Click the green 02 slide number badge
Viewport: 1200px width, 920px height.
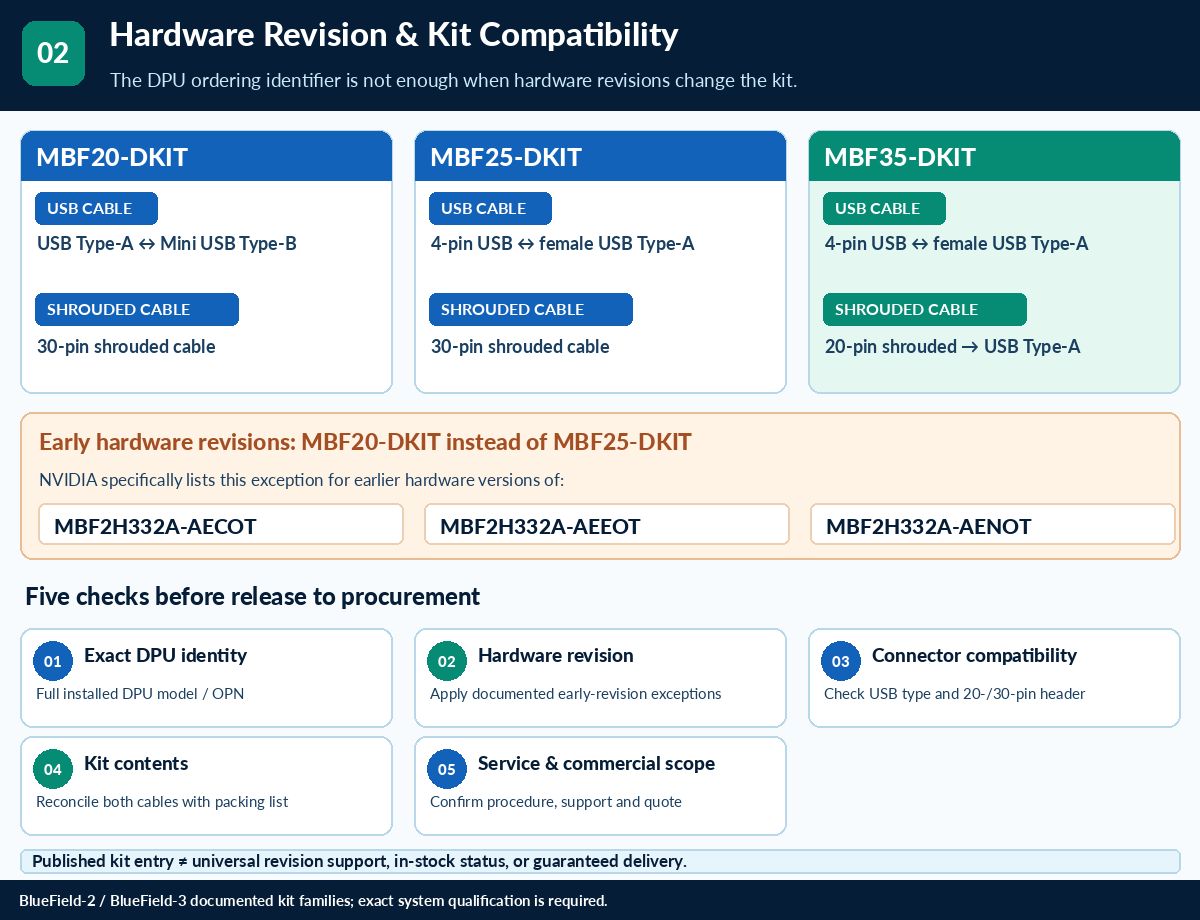pyautogui.click(x=53, y=53)
